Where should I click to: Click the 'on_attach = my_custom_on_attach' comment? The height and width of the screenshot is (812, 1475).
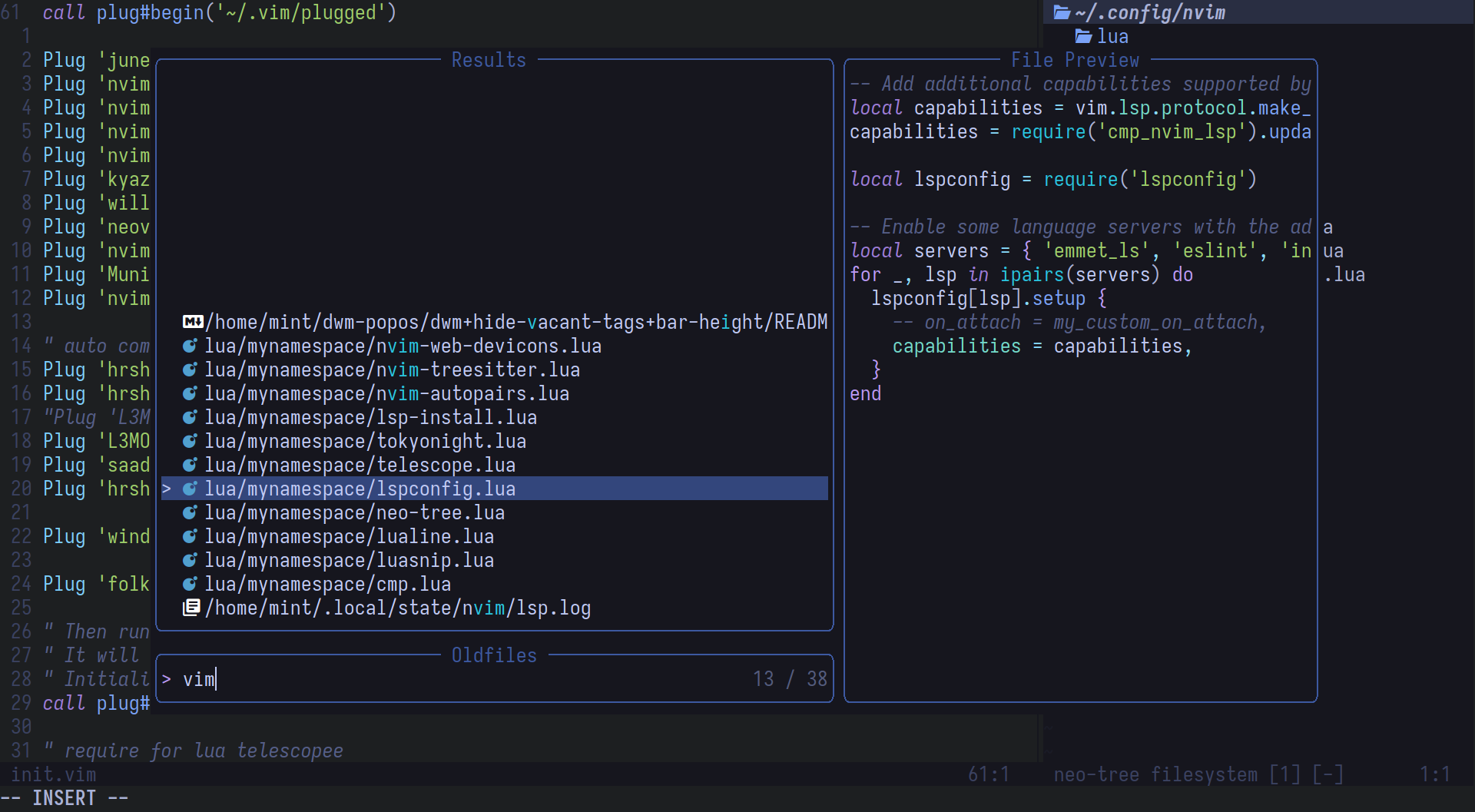pyautogui.click(x=1079, y=322)
